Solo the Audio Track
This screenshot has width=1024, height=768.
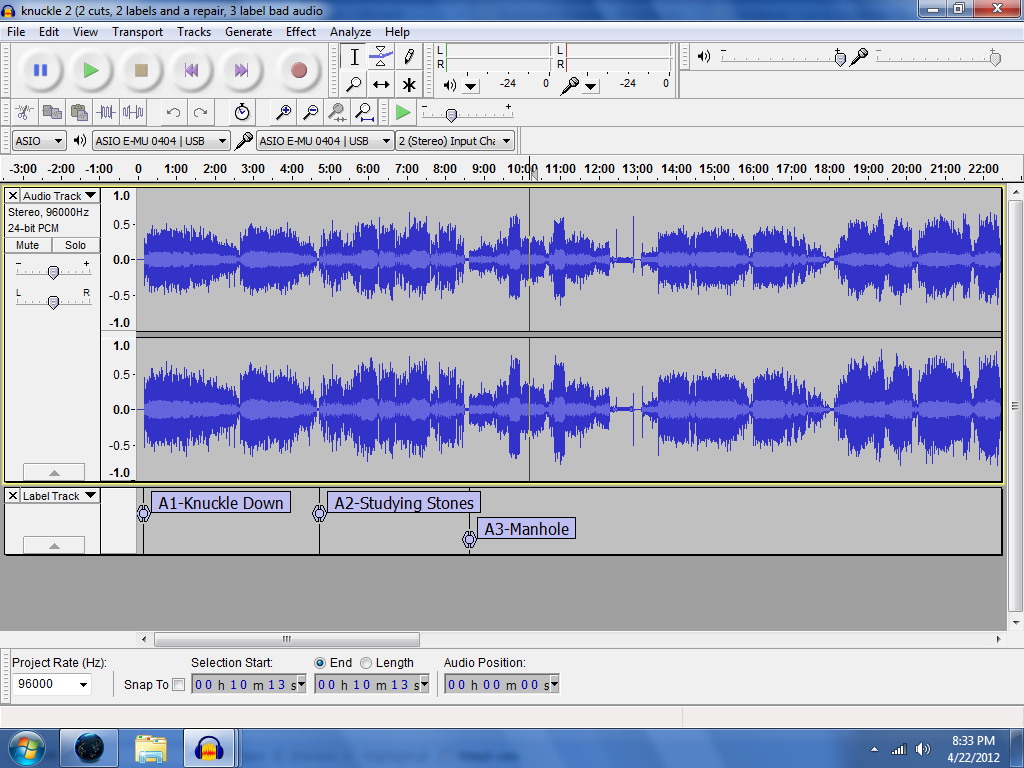pyautogui.click(x=75, y=245)
